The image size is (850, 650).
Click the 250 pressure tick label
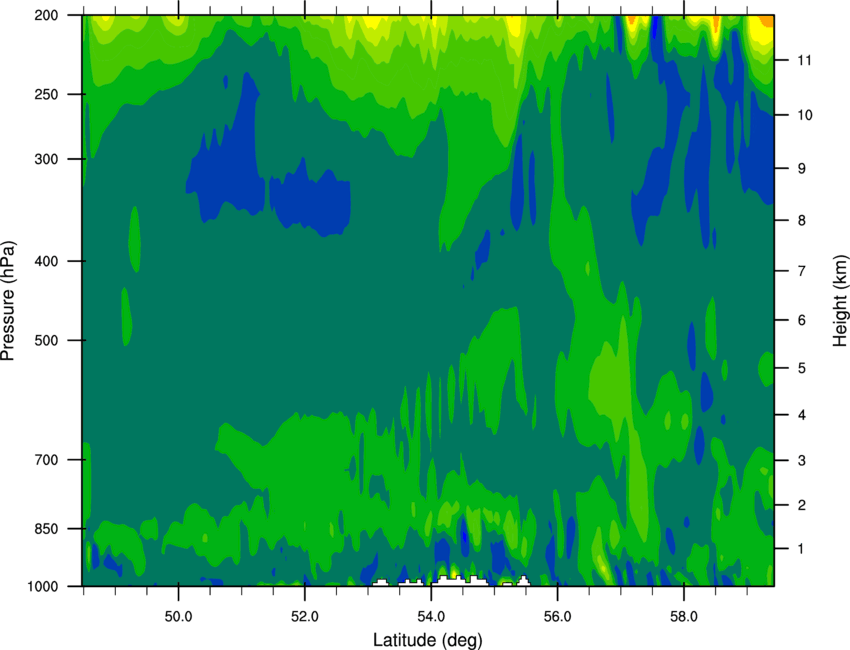[x=46, y=94]
